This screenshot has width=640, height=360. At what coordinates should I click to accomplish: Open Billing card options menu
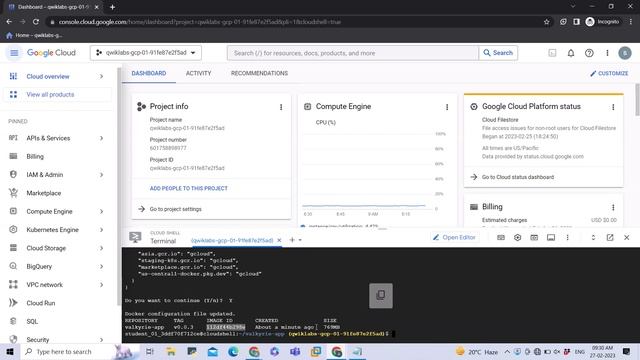pos(613,207)
